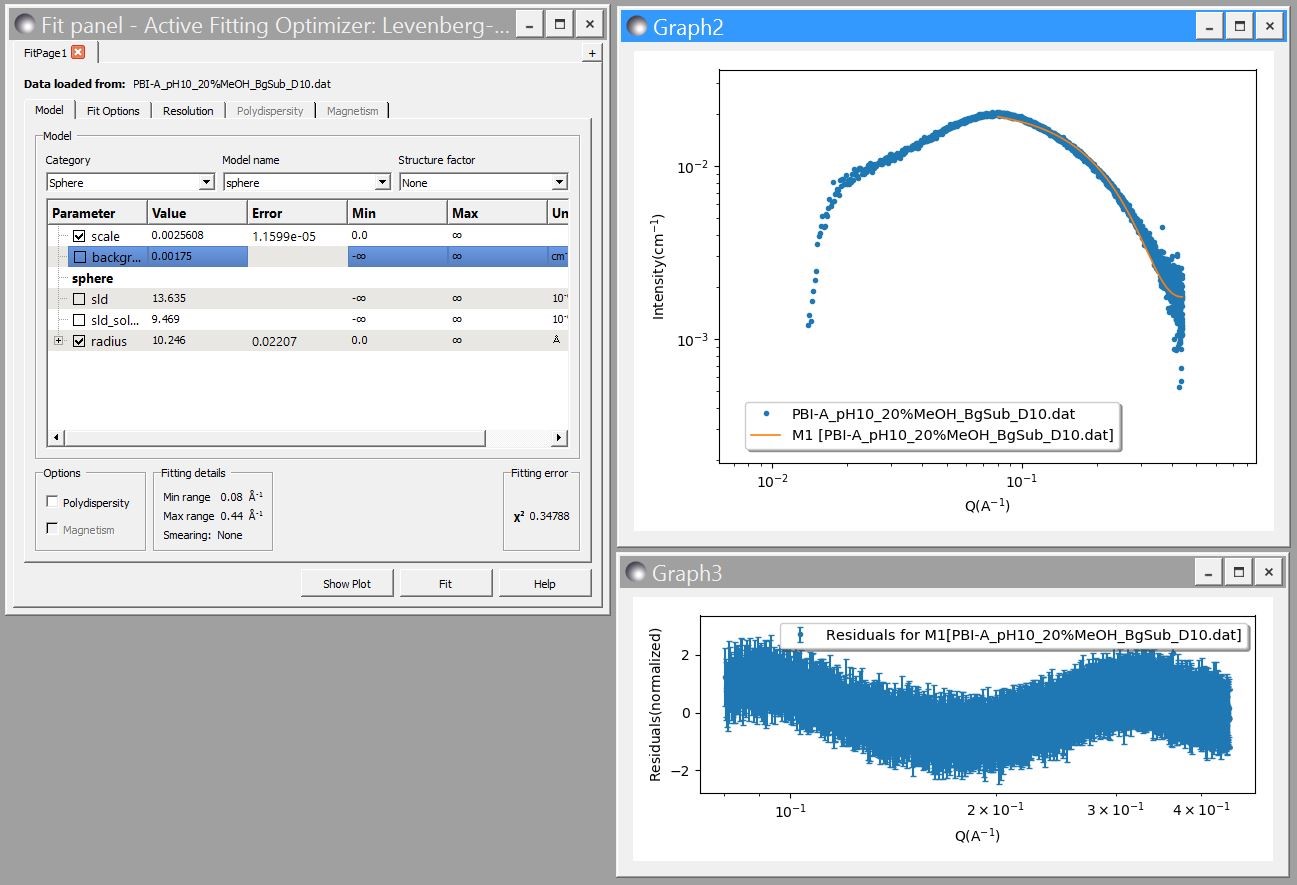1297x885 pixels.
Task: Click the Fit button
Action: (x=445, y=584)
